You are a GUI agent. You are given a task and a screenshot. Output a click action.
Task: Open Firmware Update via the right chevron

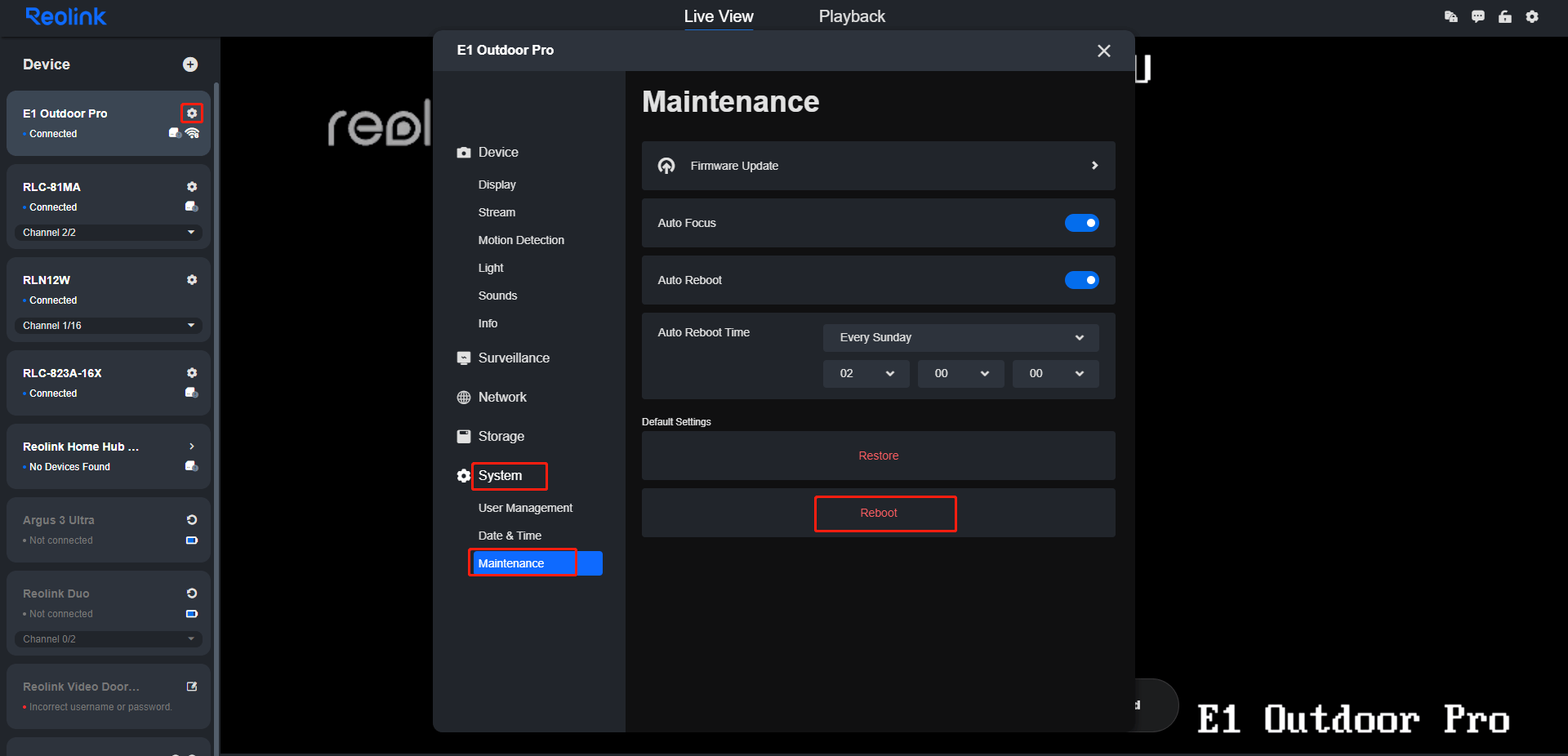click(1095, 166)
